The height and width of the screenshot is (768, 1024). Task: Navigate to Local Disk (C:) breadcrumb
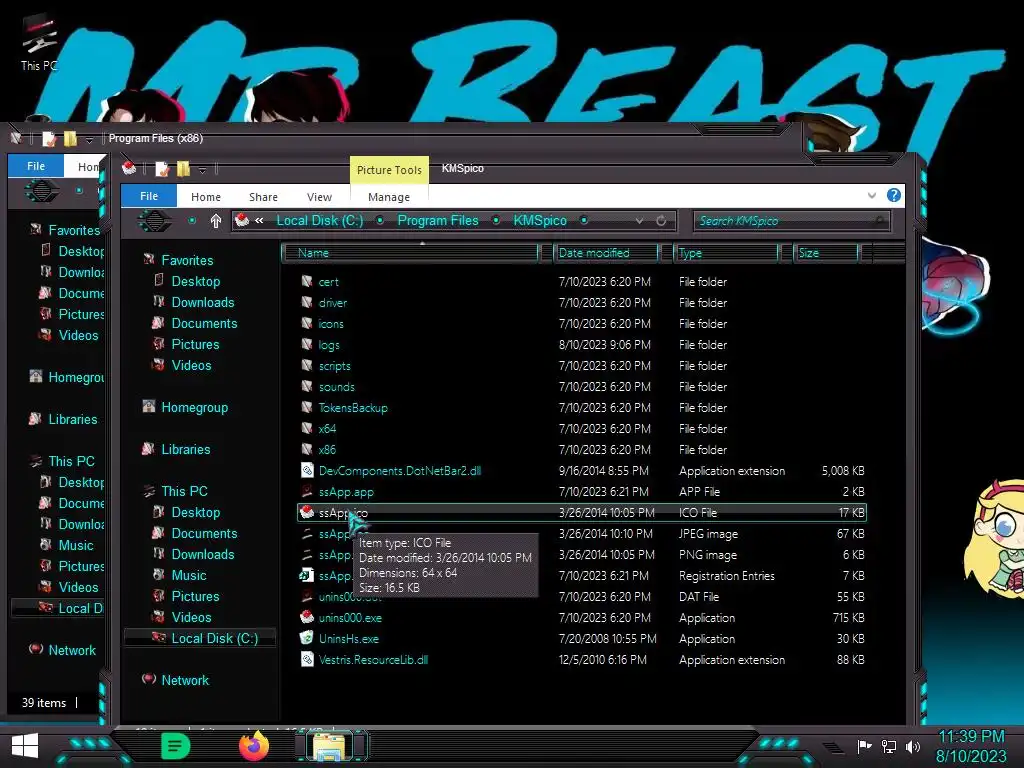pos(319,221)
